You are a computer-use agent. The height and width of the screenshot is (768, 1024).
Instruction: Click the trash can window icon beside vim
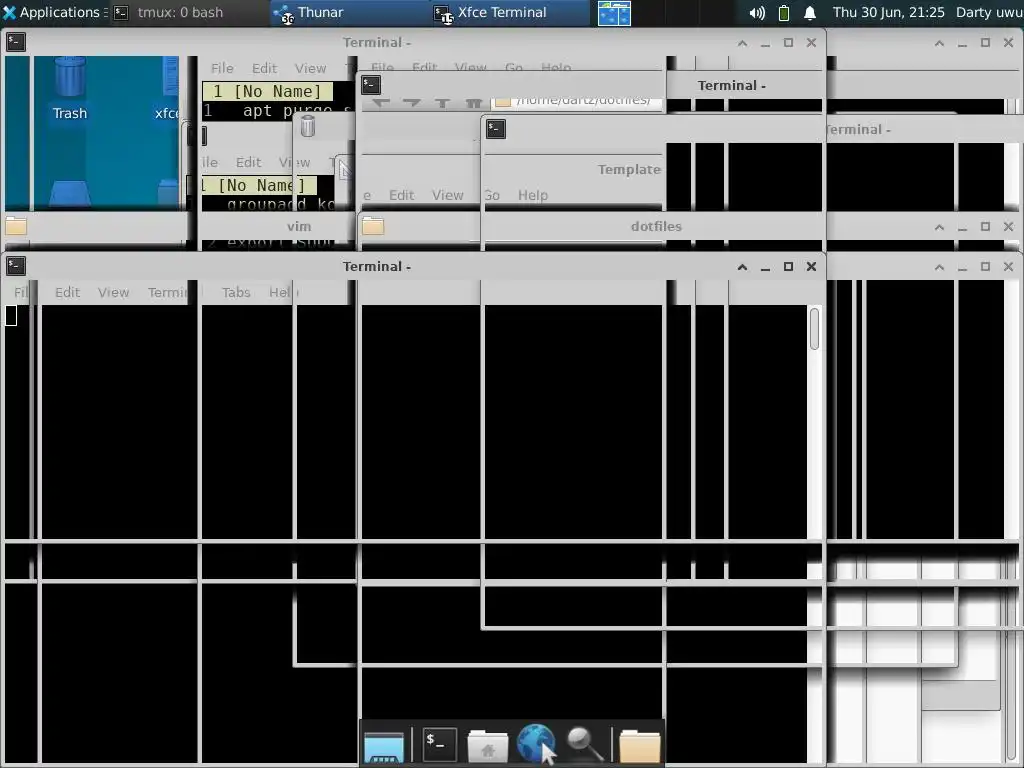(x=308, y=126)
